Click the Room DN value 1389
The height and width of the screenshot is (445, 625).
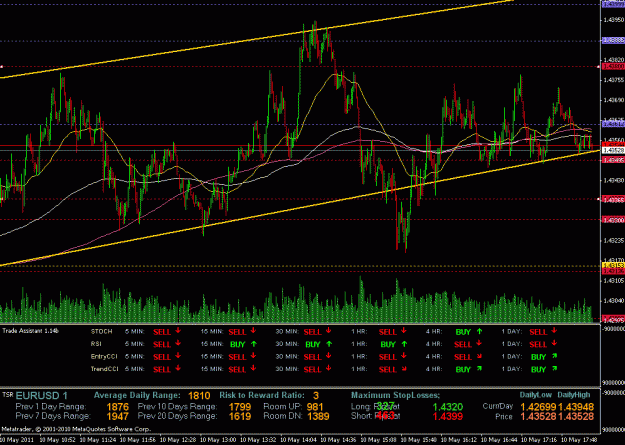(318, 417)
